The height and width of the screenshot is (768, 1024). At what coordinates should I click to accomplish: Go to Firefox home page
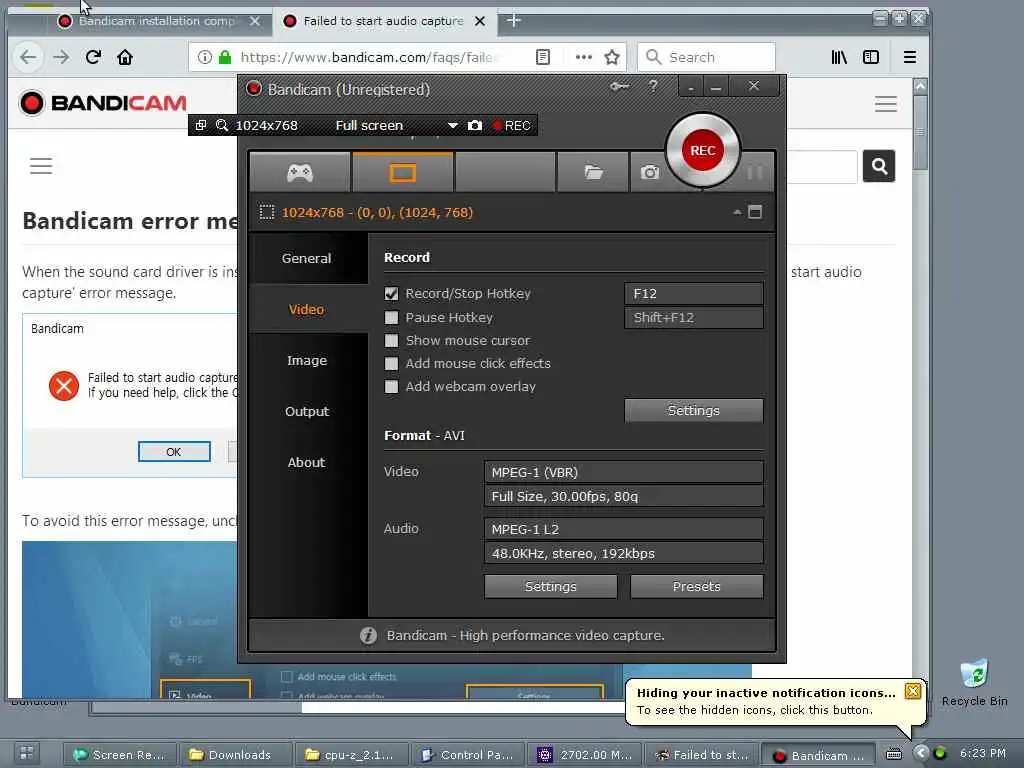125,57
